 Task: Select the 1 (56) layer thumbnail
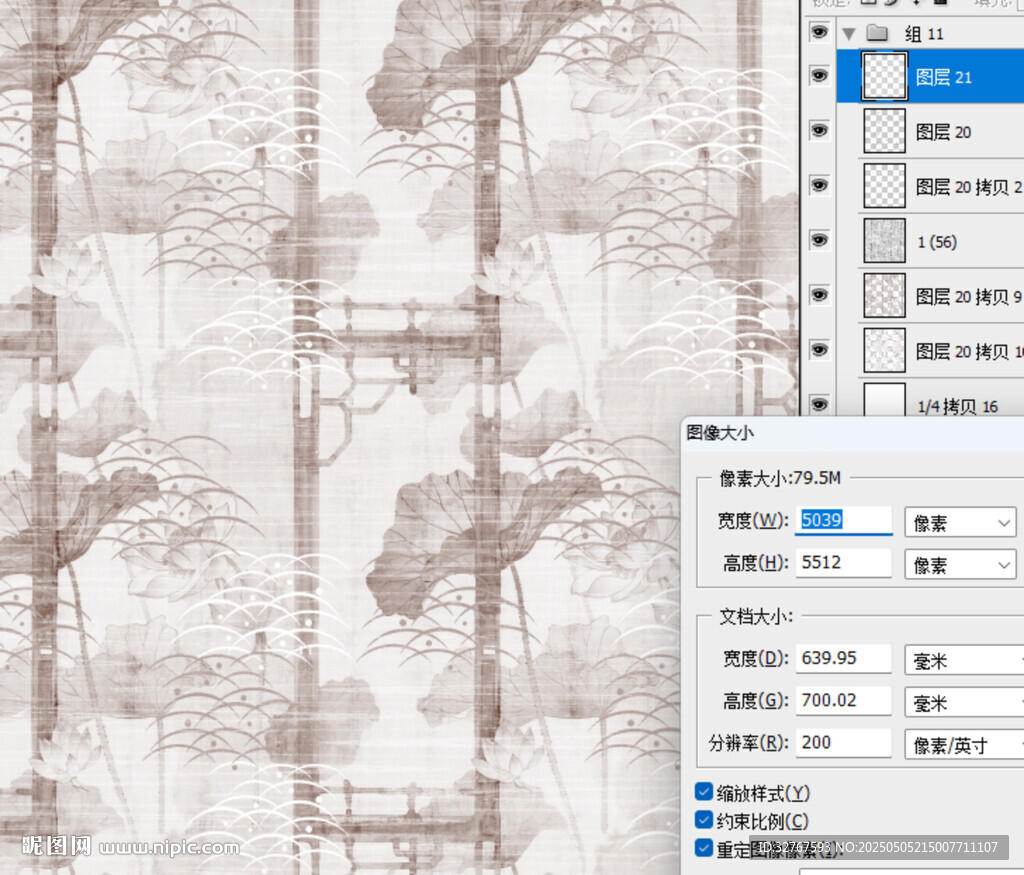tap(884, 241)
